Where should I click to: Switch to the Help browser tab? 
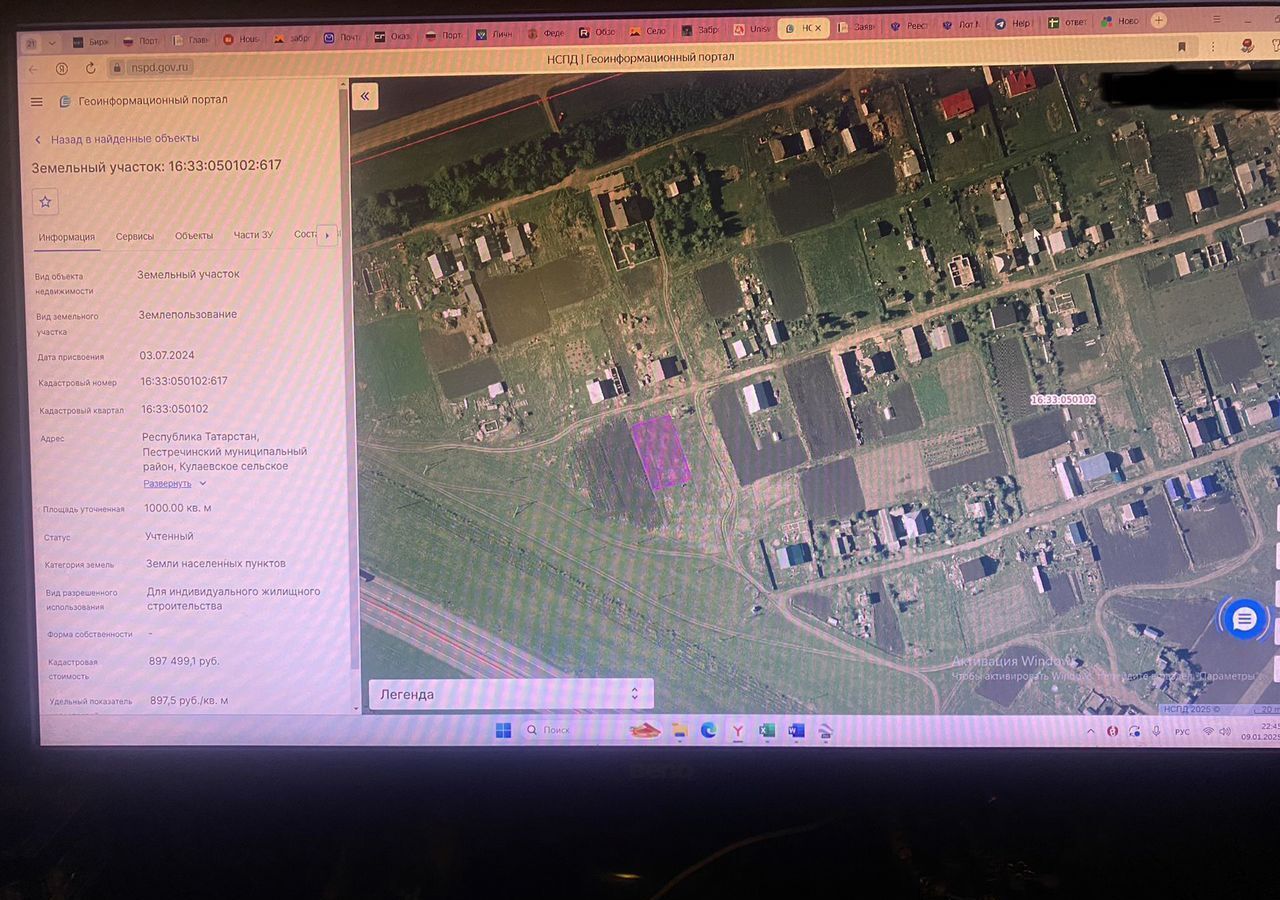click(x=1012, y=24)
